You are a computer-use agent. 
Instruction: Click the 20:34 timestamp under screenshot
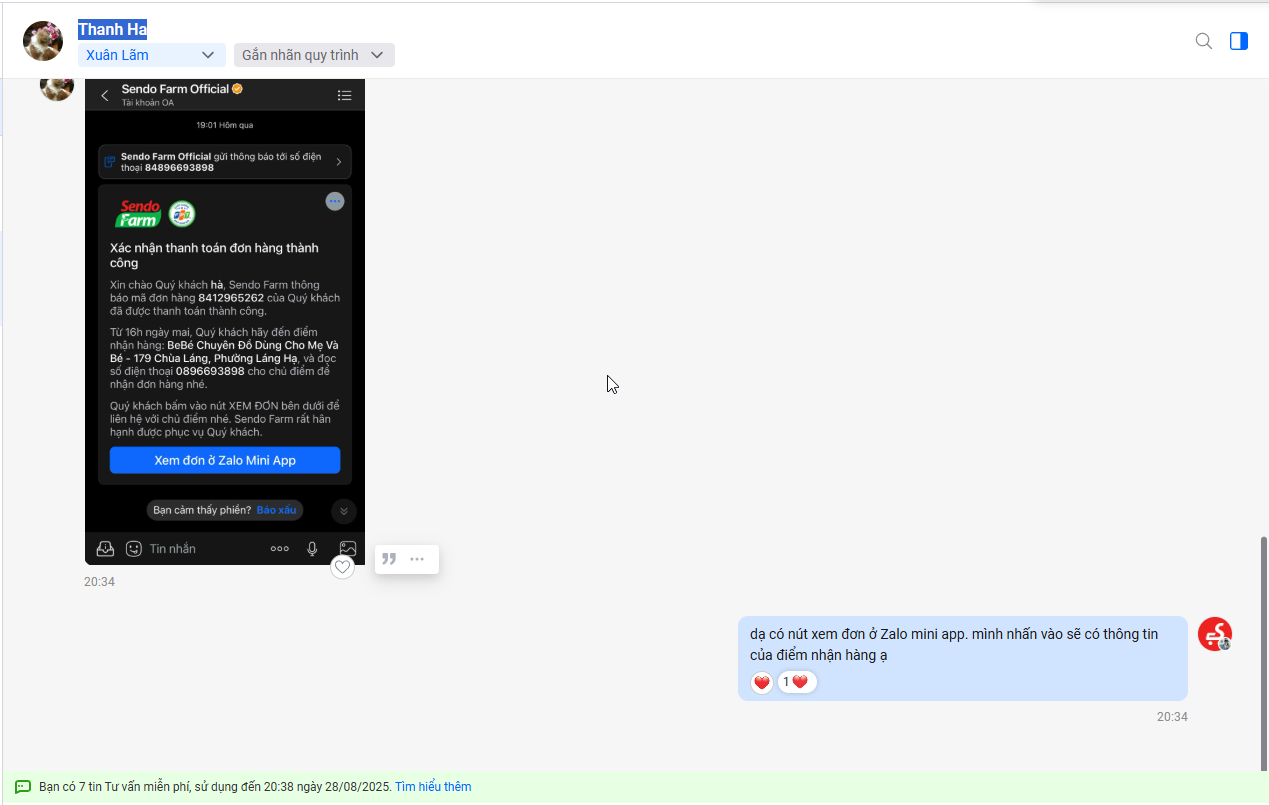pos(99,582)
